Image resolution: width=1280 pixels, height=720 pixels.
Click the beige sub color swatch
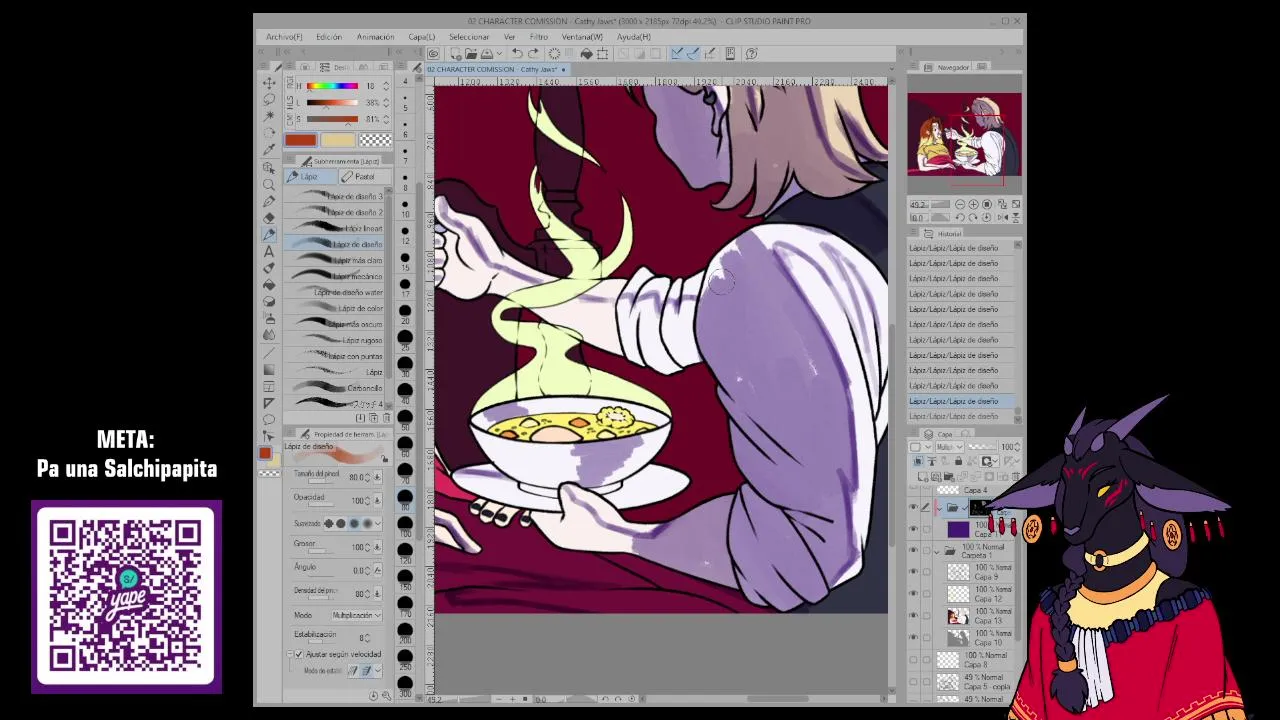click(x=338, y=140)
